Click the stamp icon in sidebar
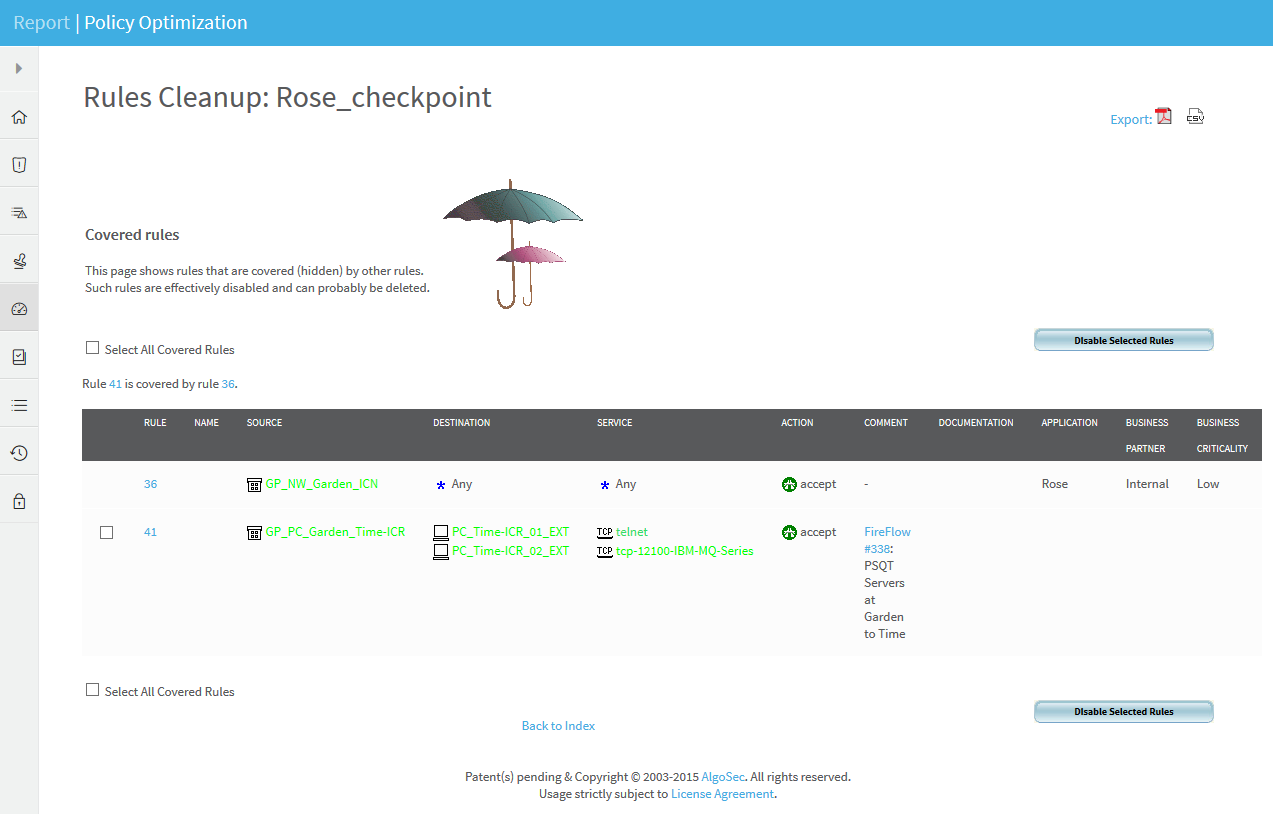The image size is (1273, 814). (x=19, y=261)
